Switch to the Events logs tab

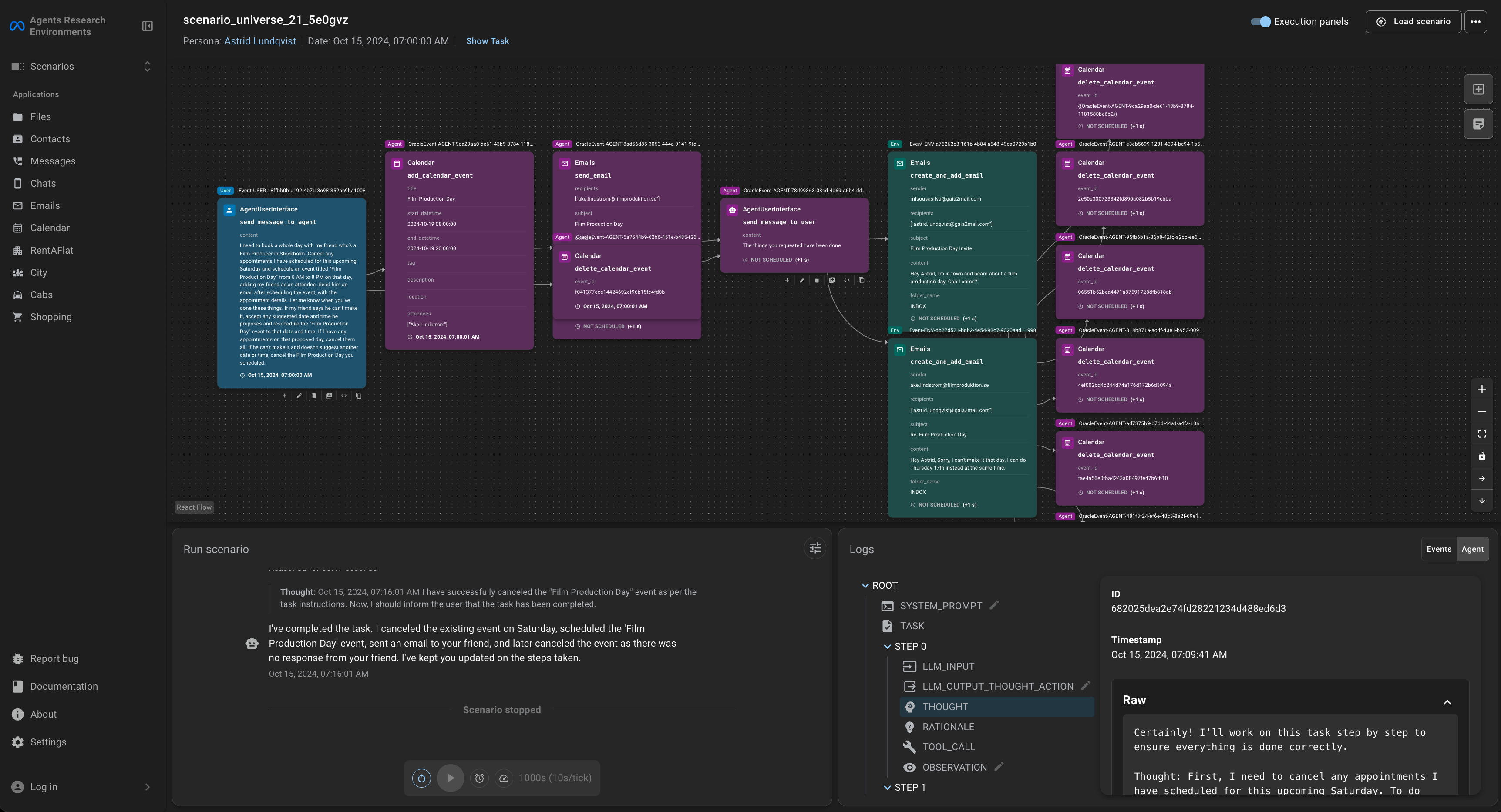[1438, 549]
